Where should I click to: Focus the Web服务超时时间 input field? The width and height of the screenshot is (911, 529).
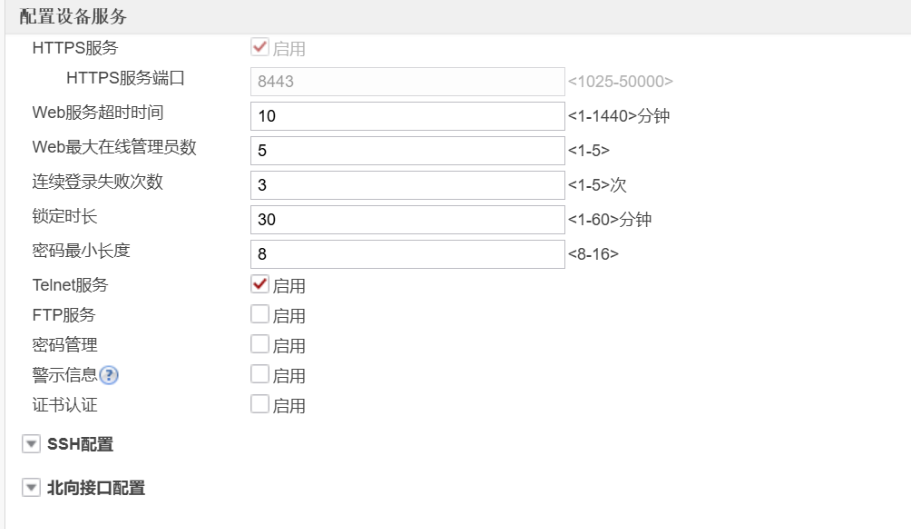click(x=407, y=116)
